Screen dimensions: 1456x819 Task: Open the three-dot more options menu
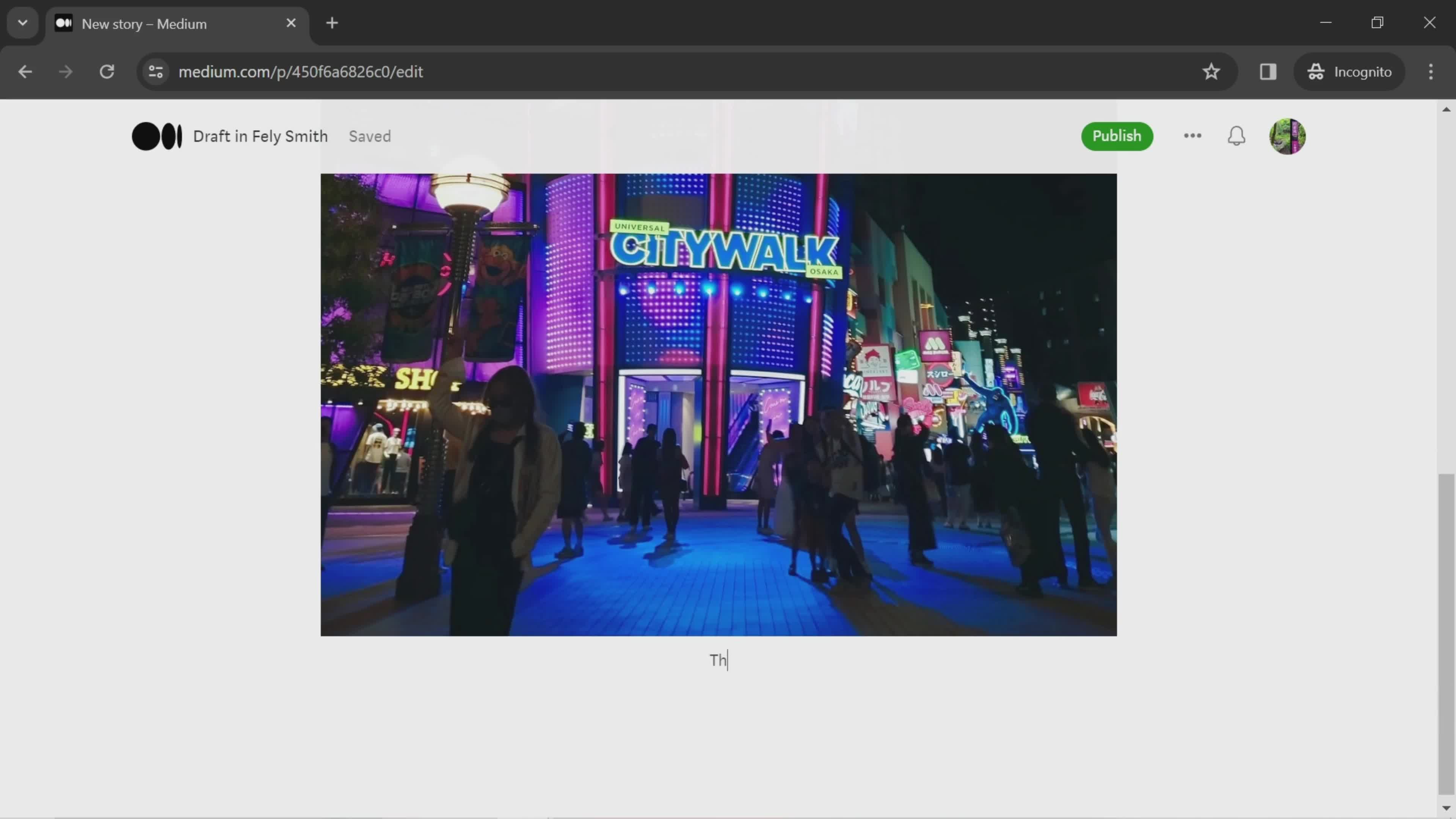1192,136
